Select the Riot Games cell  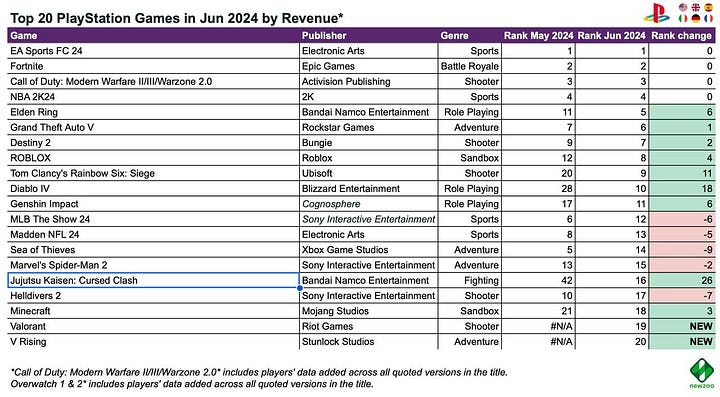[x=368, y=326]
